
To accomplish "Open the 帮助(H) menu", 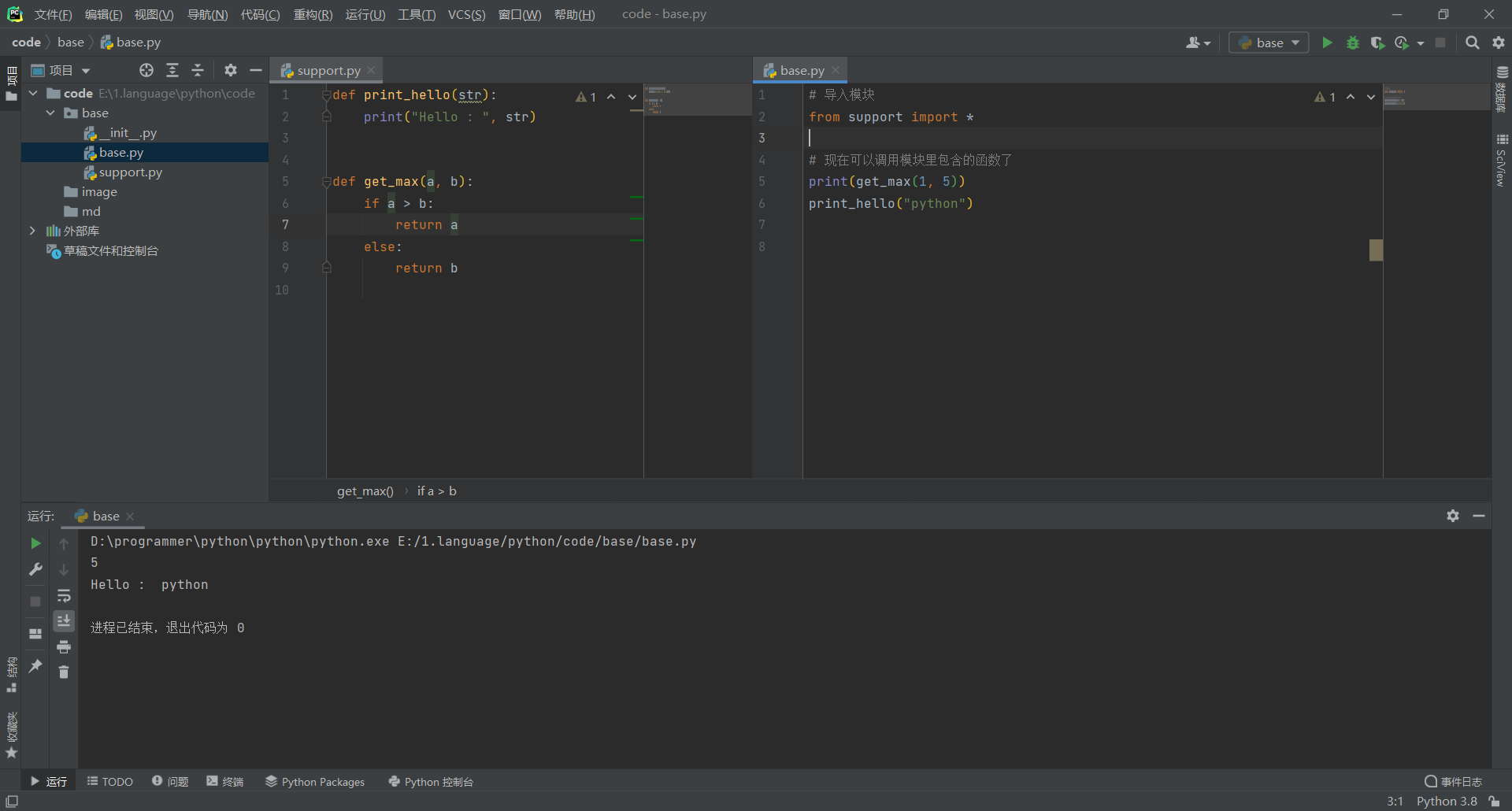I will click(x=575, y=14).
